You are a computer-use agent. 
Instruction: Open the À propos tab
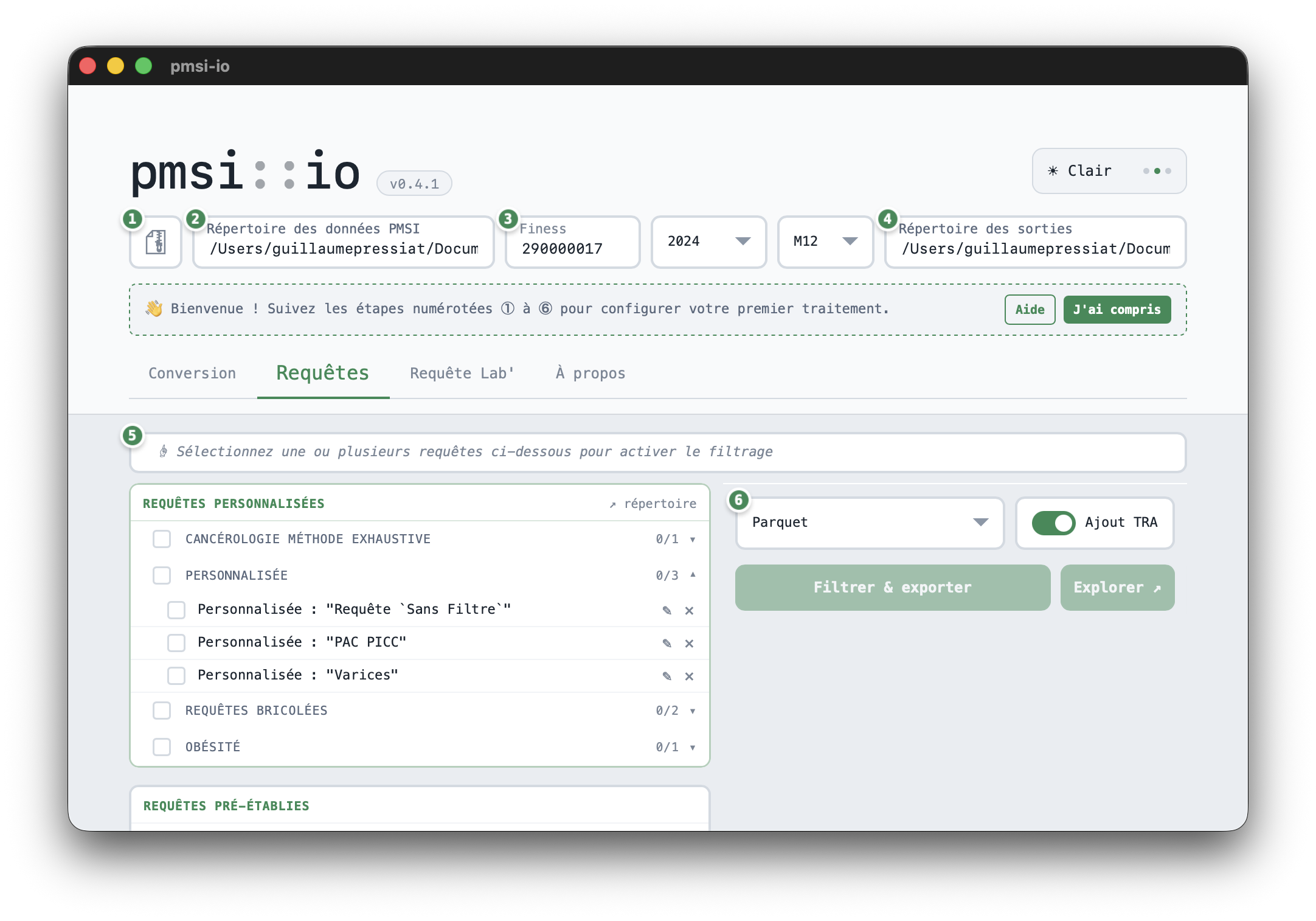point(590,374)
